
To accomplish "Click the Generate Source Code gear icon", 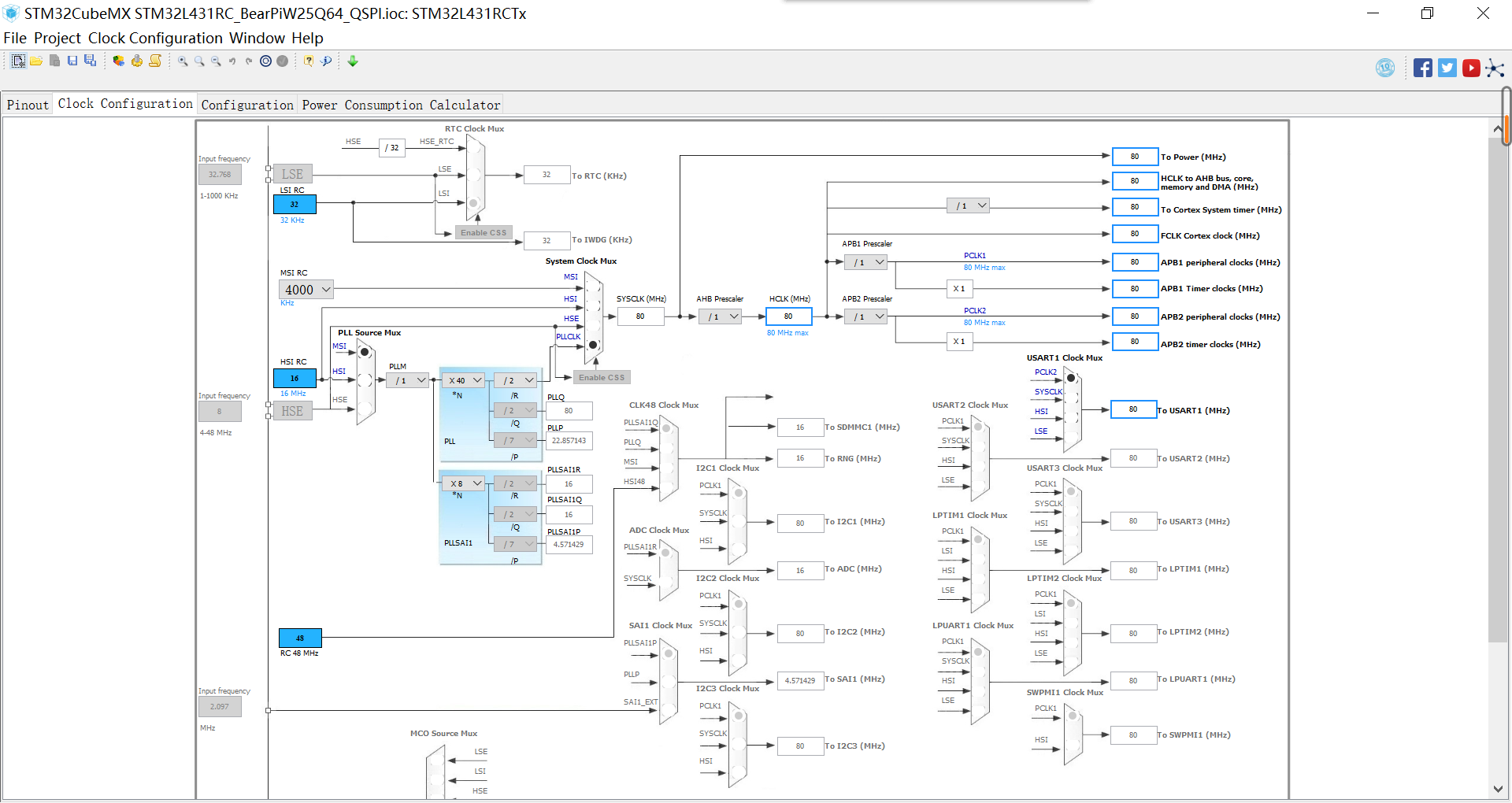I will point(137,61).
